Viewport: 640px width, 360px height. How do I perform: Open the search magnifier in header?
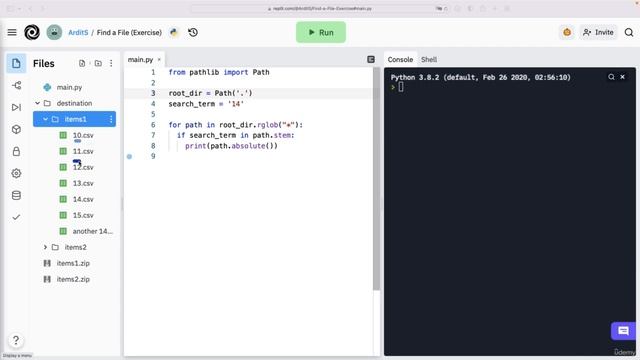[x=629, y=32]
